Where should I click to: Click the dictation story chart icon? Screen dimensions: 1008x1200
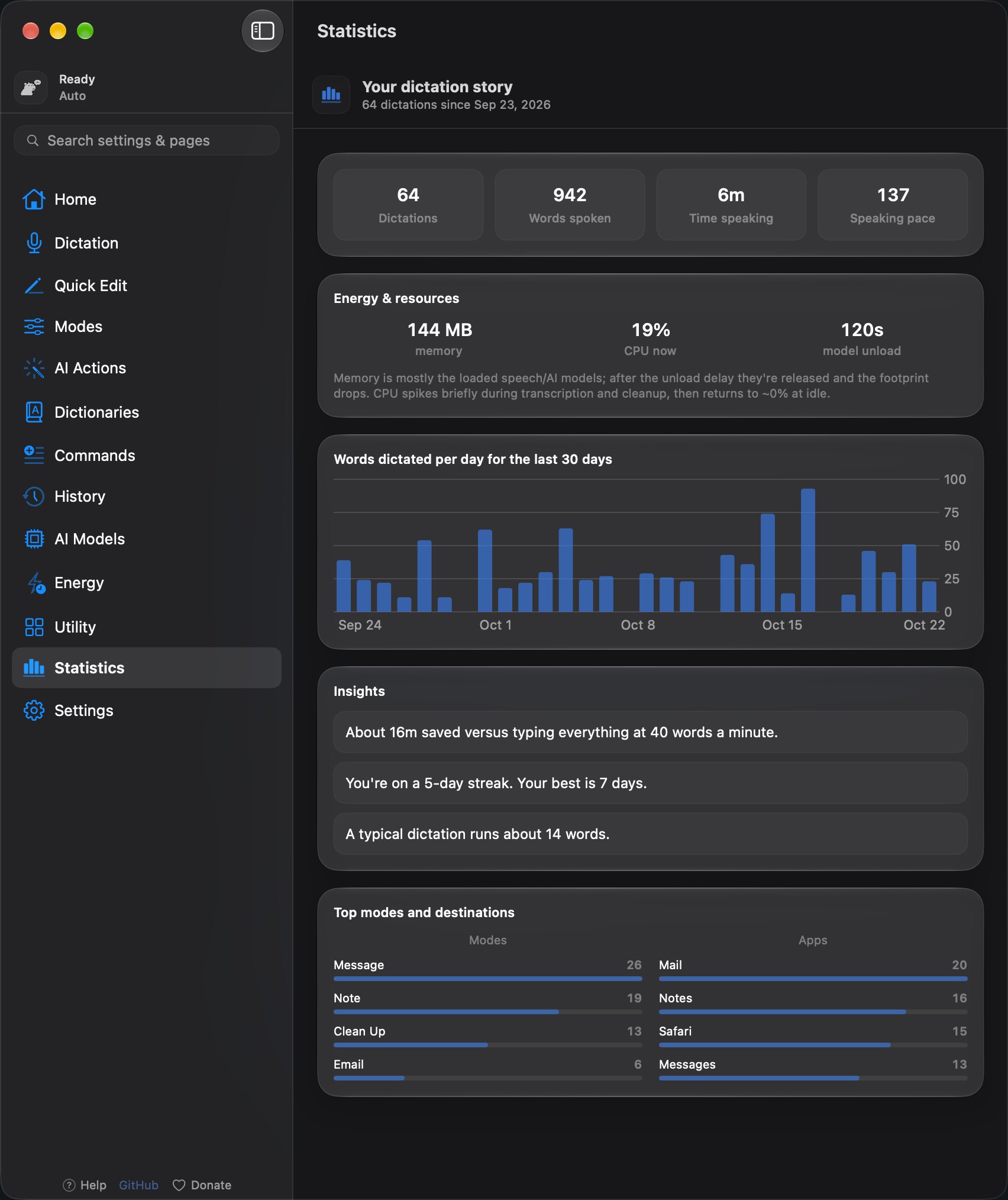[331, 95]
